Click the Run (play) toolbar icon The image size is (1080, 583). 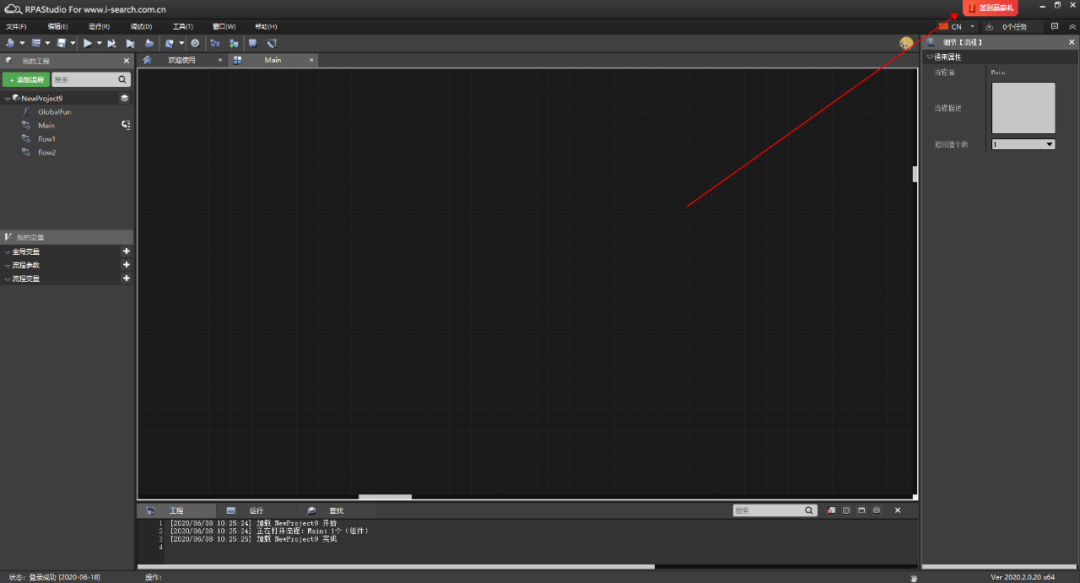[x=88, y=43]
